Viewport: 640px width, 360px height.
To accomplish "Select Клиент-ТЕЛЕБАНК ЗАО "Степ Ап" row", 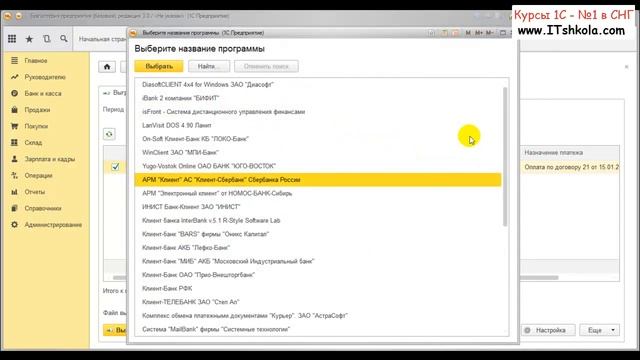I will [x=318, y=302].
